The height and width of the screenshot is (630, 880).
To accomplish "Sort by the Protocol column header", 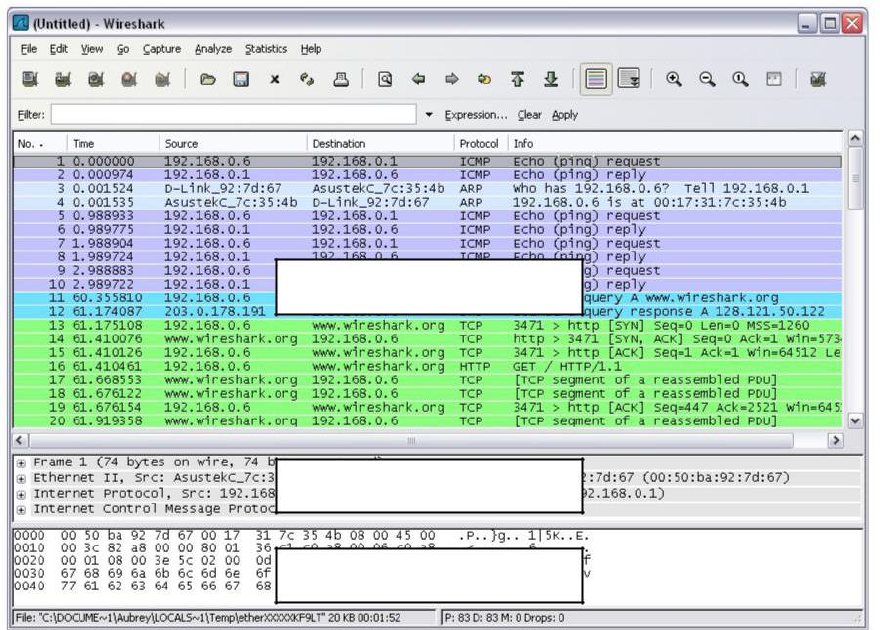I will click(x=480, y=144).
